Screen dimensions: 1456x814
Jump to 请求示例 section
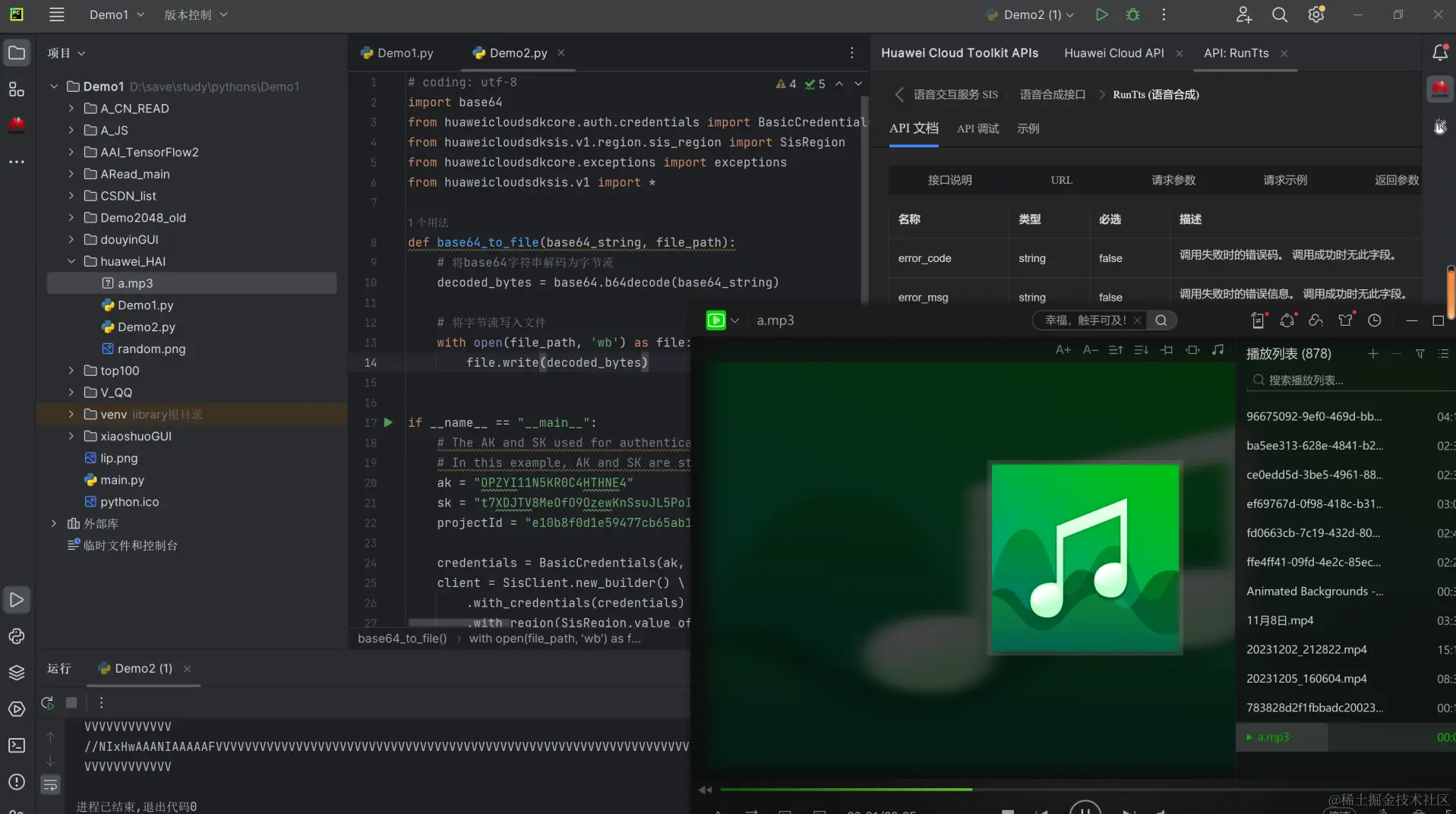[1285, 181]
